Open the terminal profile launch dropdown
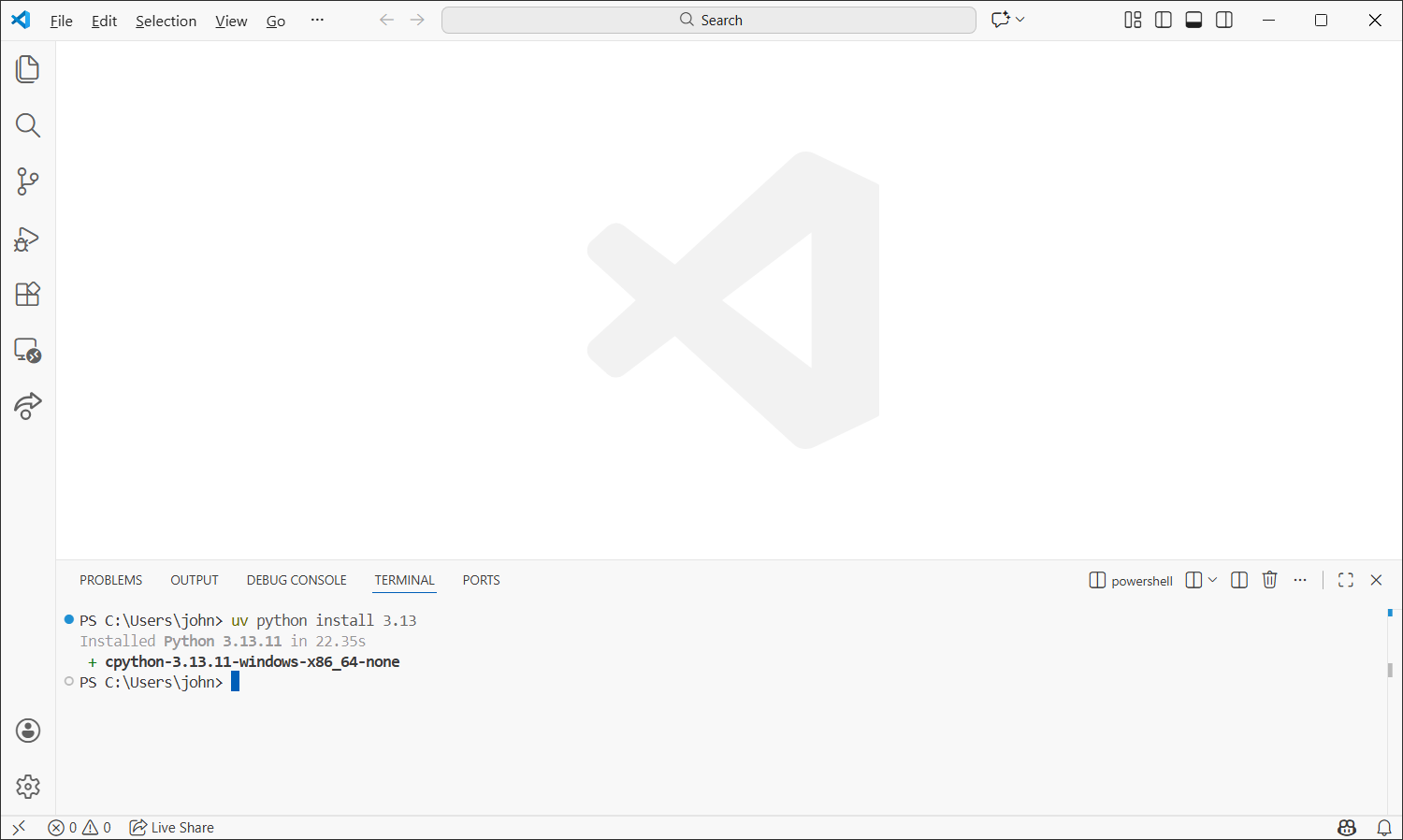The width and height of the screenshot is (1403, 840). (x=1213, y=580)
